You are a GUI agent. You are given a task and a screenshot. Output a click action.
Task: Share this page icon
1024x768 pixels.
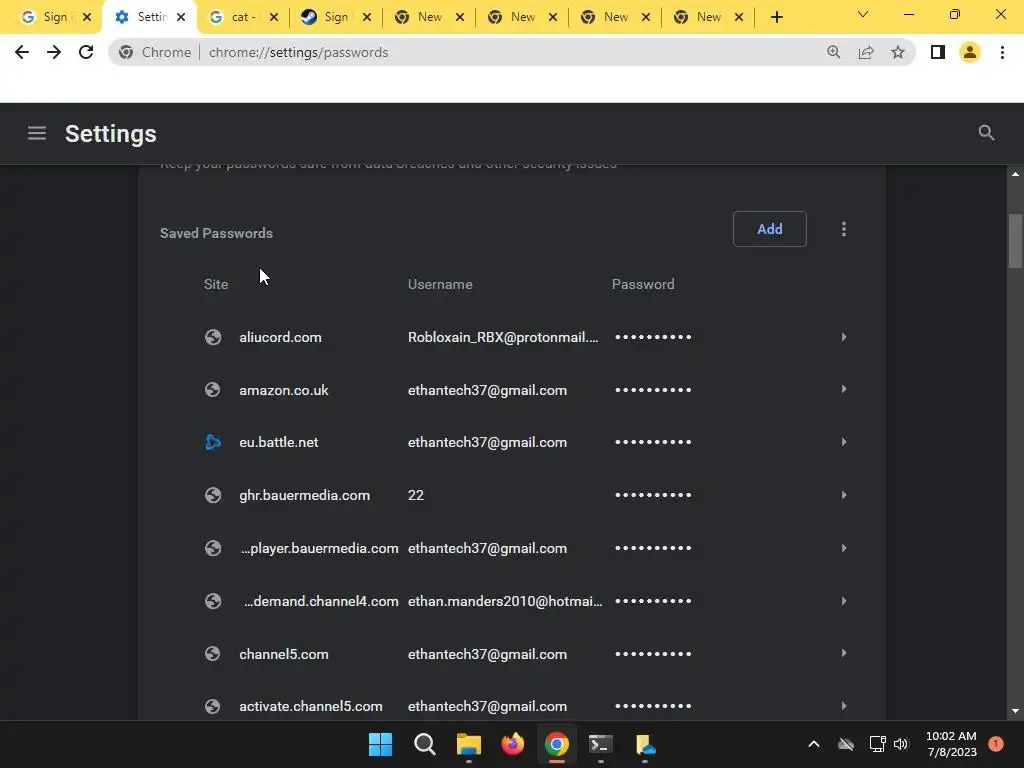pos(866,52)
